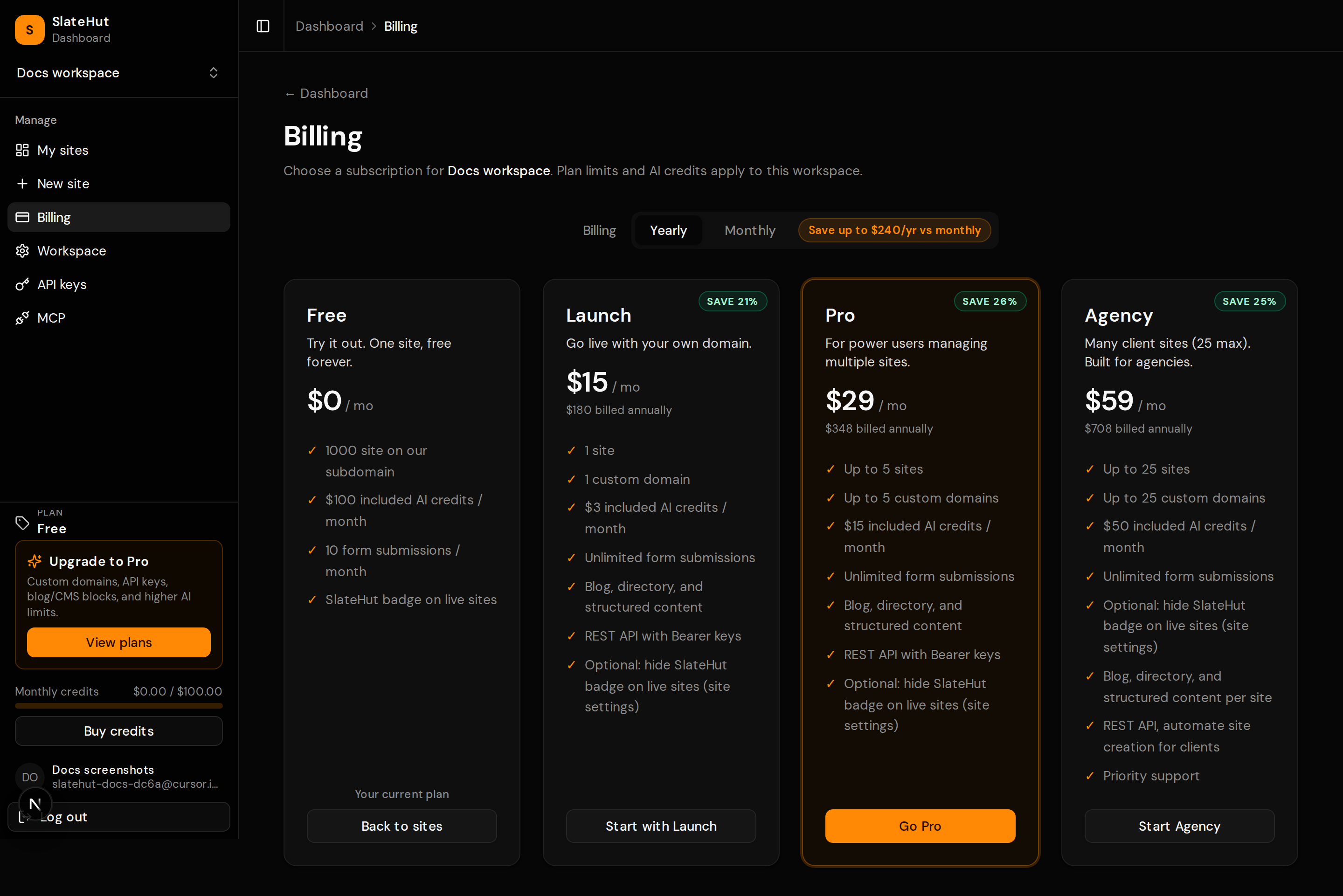Click the SlateHut badge on live sites feature
This screenshot has width=1343, height=896.
(411, 600)
